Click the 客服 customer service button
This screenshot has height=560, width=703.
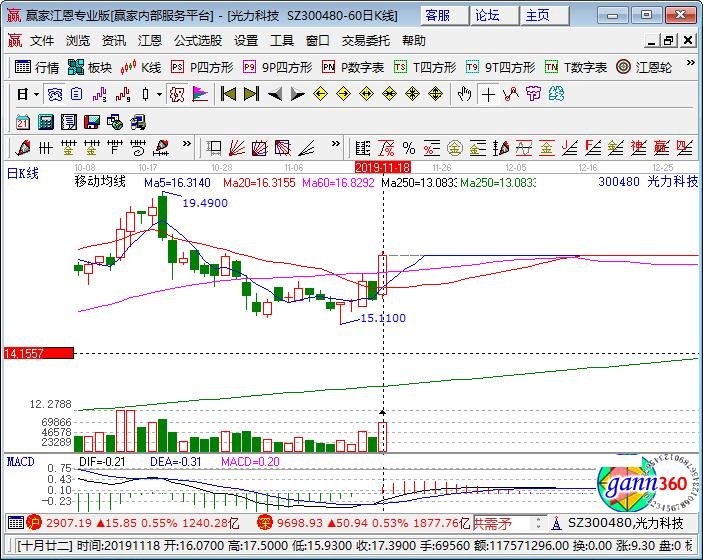(445, 16)
